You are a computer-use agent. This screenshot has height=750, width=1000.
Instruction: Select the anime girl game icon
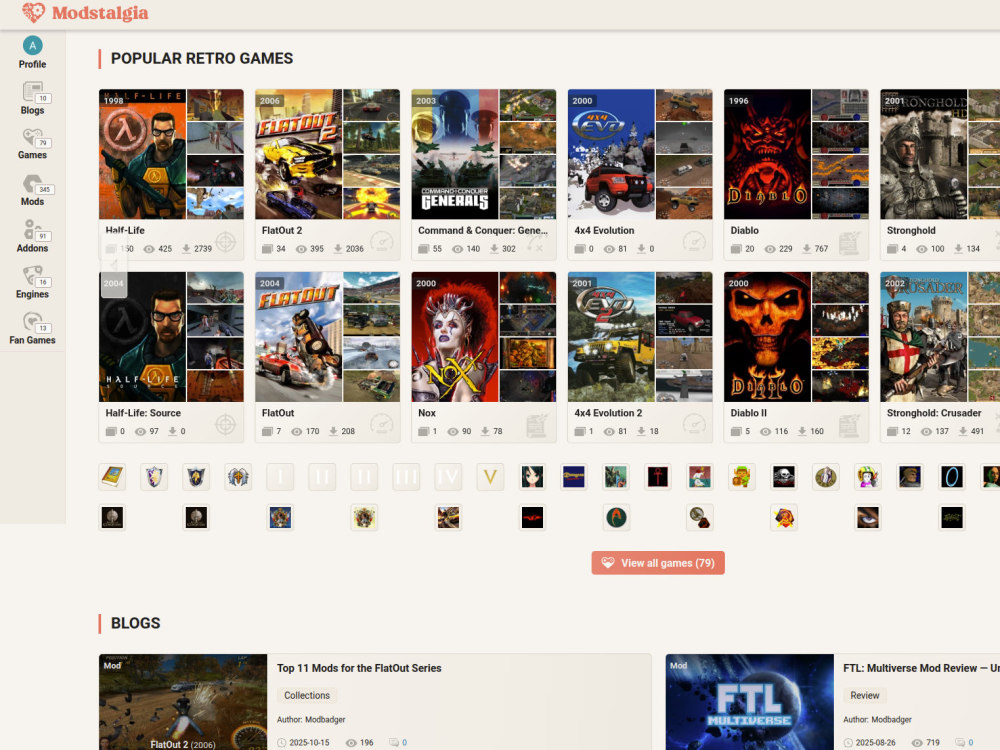(532, 476)
